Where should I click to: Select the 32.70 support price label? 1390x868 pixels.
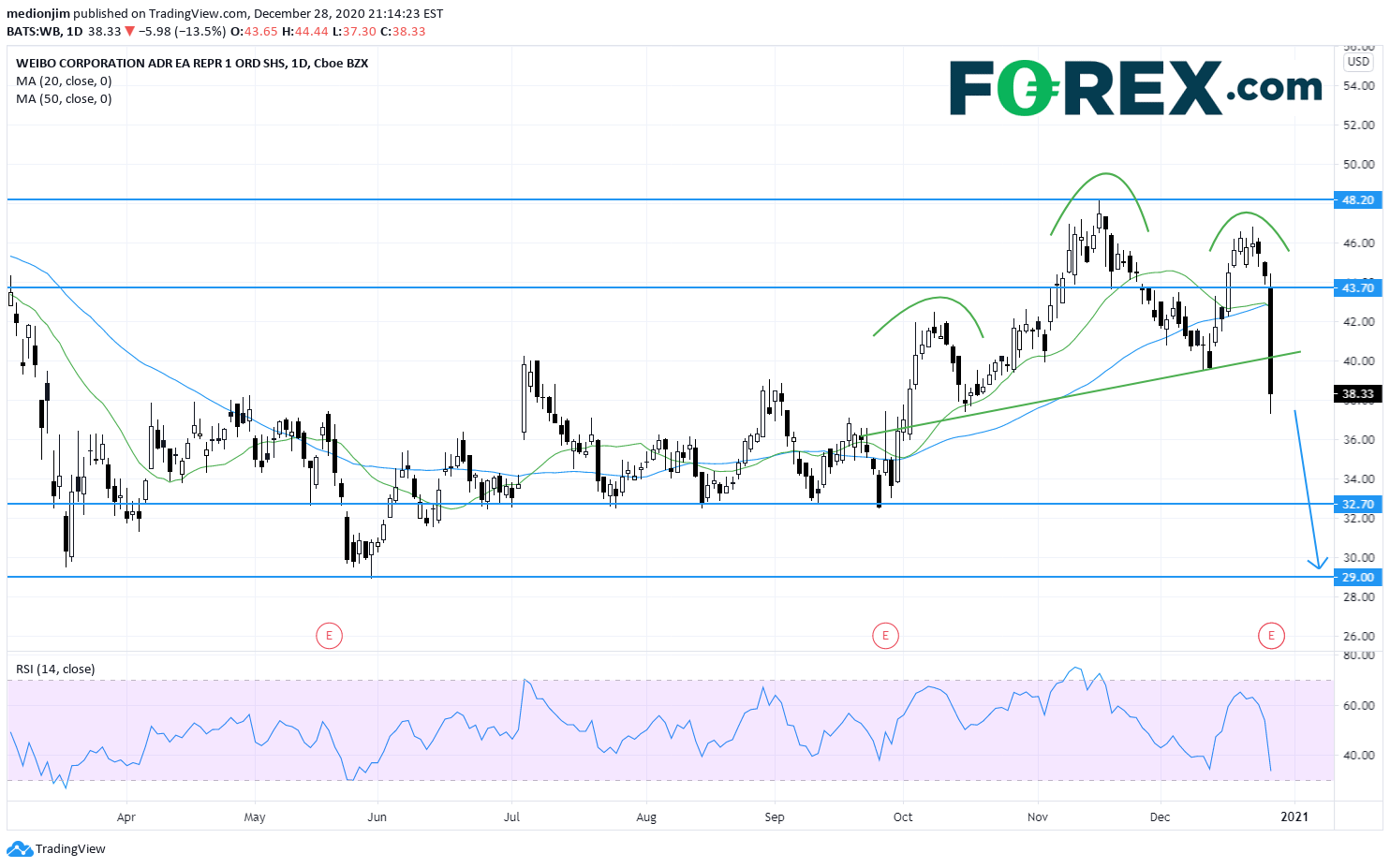(x=1357, y=505)
